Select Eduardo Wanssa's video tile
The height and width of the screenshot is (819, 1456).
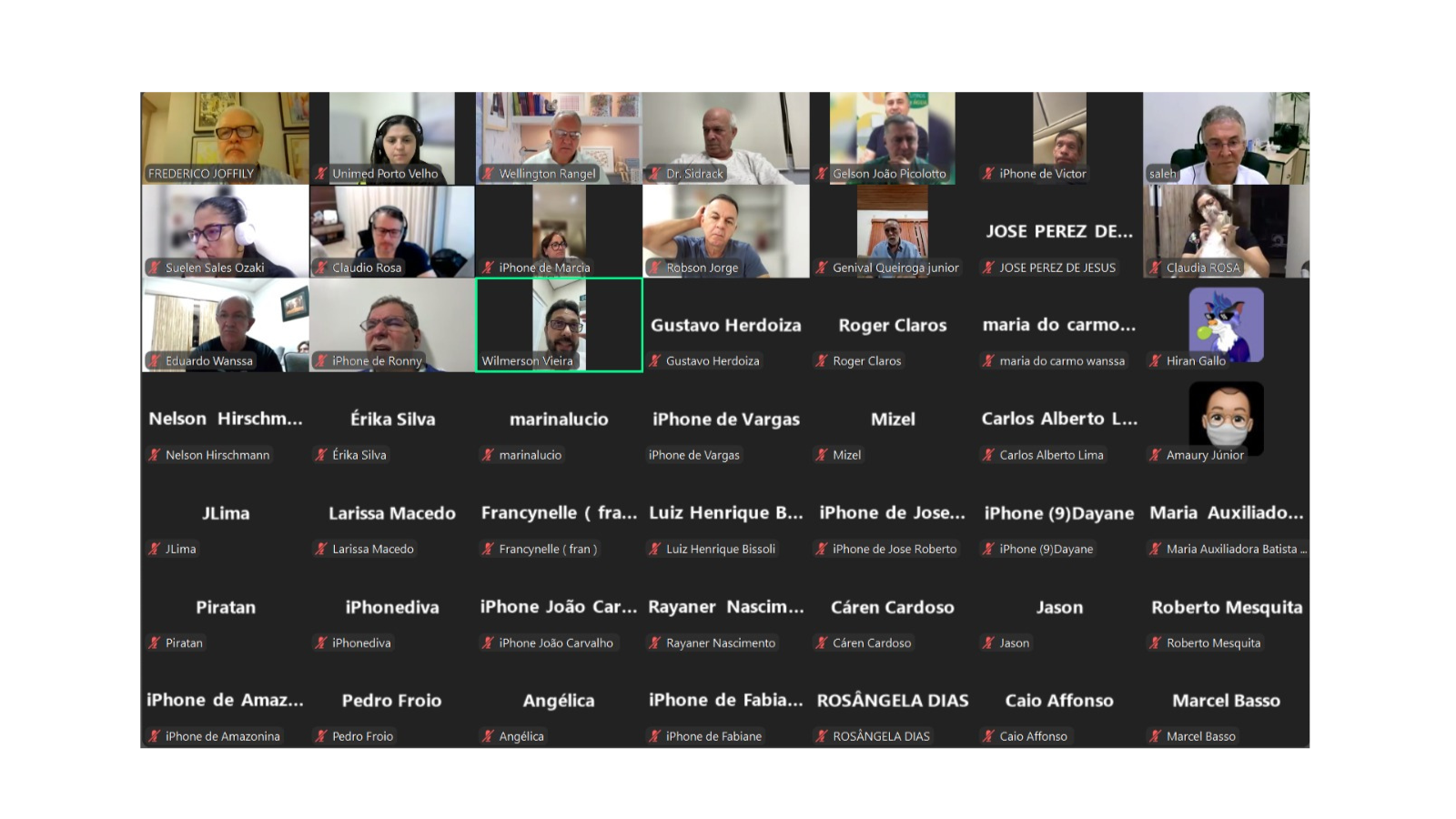click(225, 325)
